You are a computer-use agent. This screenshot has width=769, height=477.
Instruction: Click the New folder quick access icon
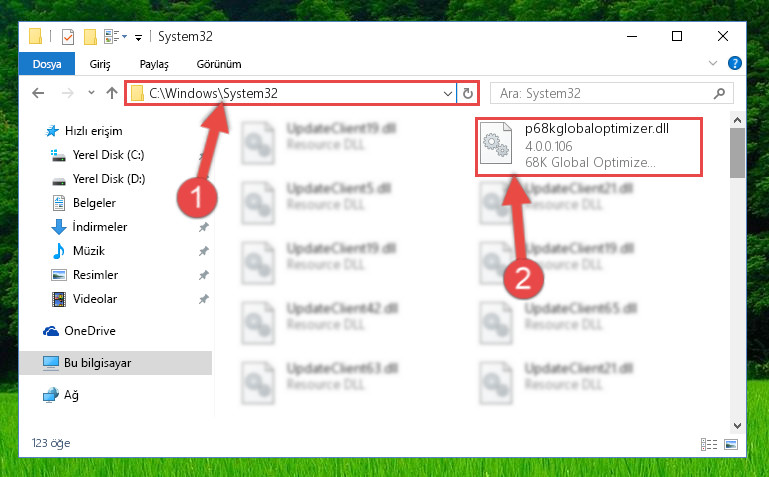[x=90, y=37]
